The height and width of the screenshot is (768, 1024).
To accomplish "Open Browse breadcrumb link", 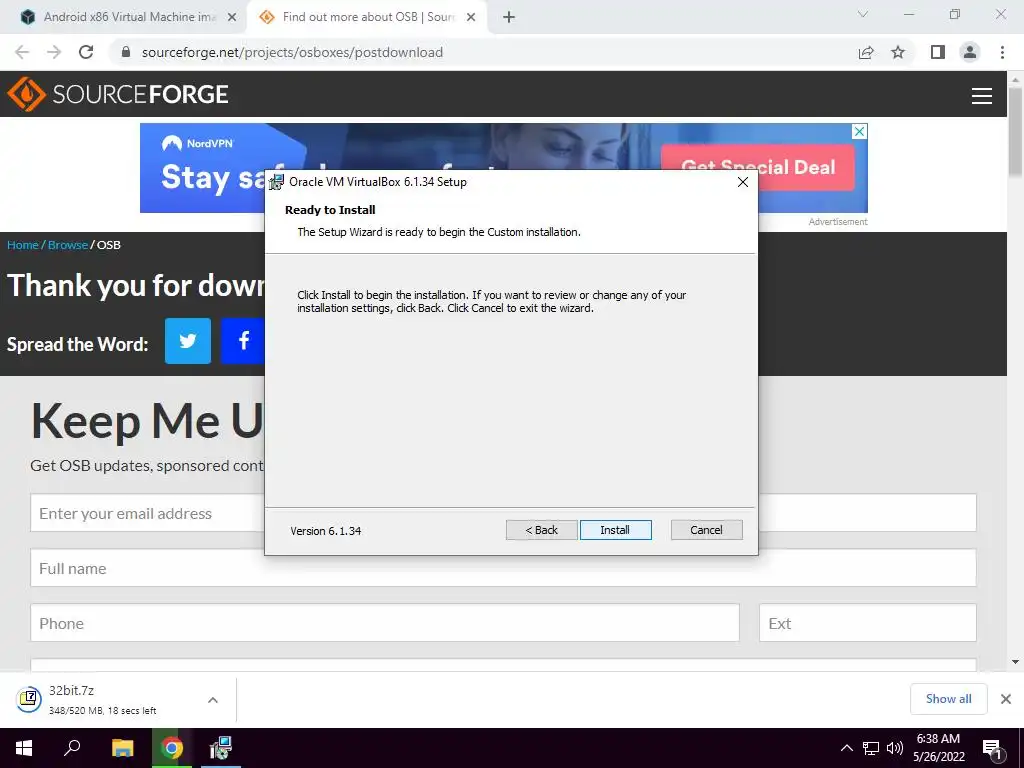I will pyautogui.click(x=68, y=245).
